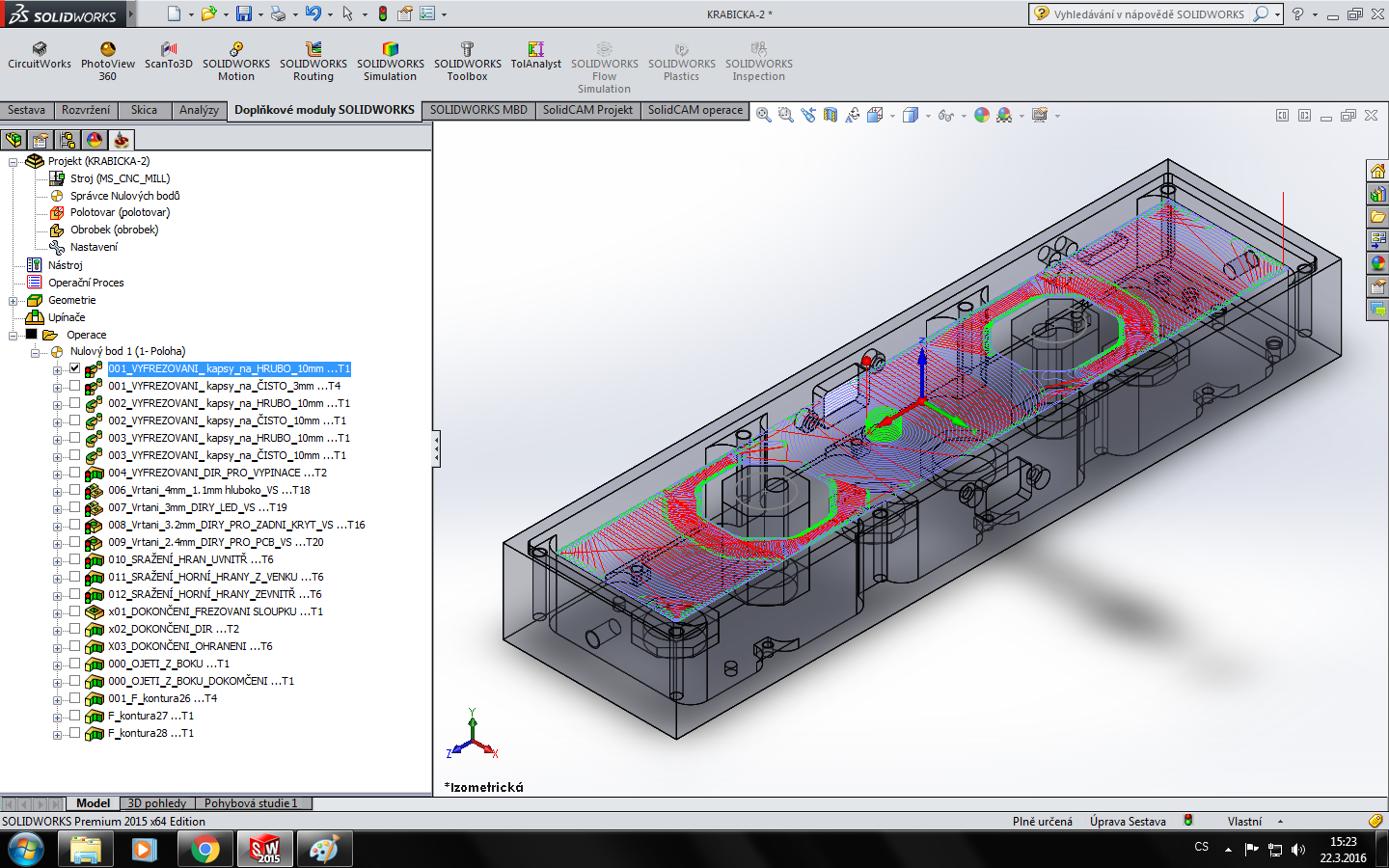1389x868 pixels.
Task: Click the Undo arrow icon
Action: [x=313, y=14]
